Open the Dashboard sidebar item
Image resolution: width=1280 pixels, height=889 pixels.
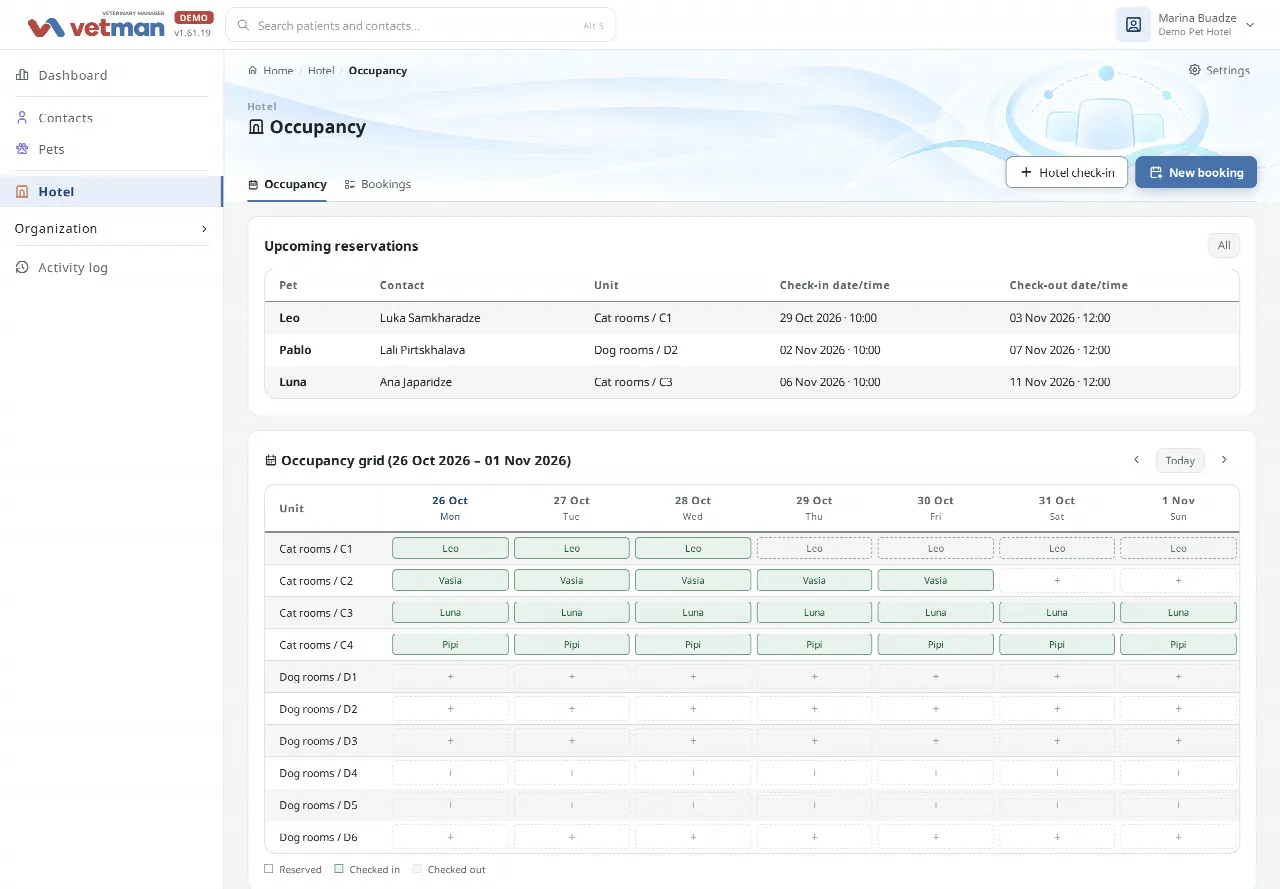(111, 75)
